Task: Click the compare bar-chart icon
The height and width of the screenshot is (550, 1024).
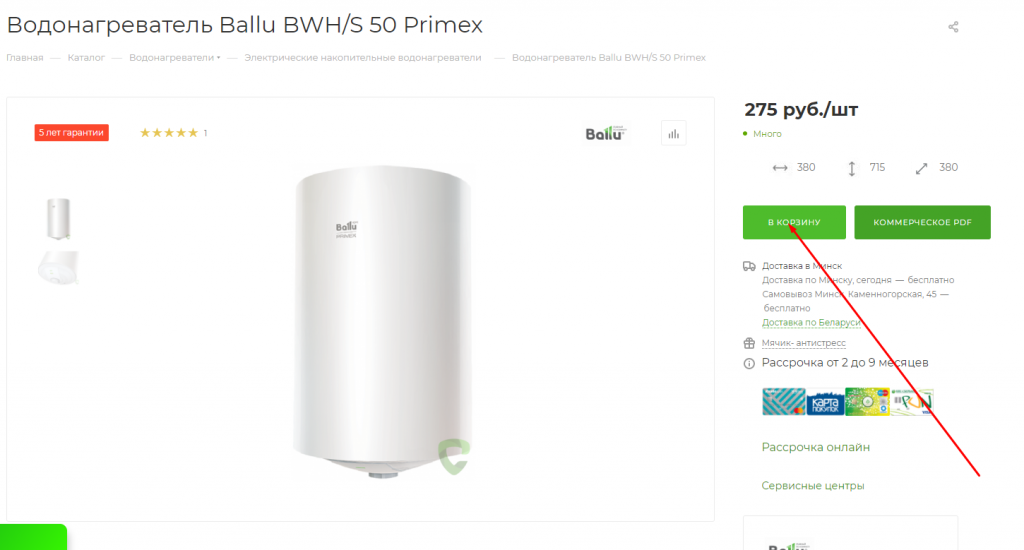Action: pyautogui.click(x=674, y=133)
